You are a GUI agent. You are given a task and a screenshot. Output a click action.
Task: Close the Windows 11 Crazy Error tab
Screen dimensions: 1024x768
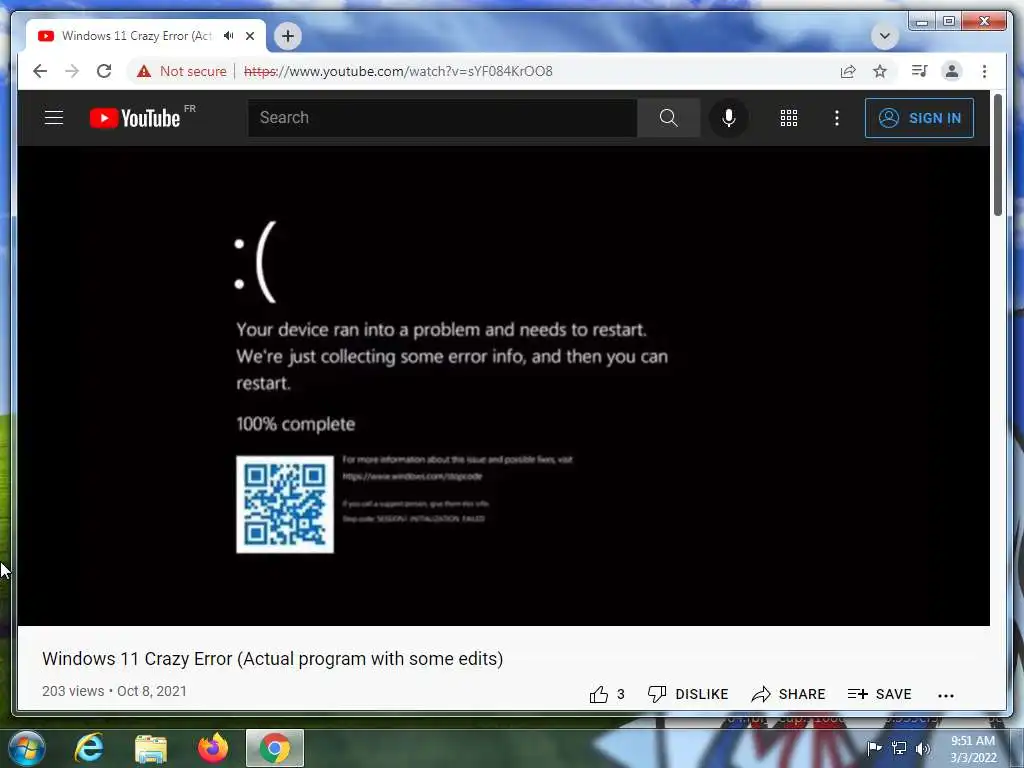pyautogui.click(x=250, y=36)
